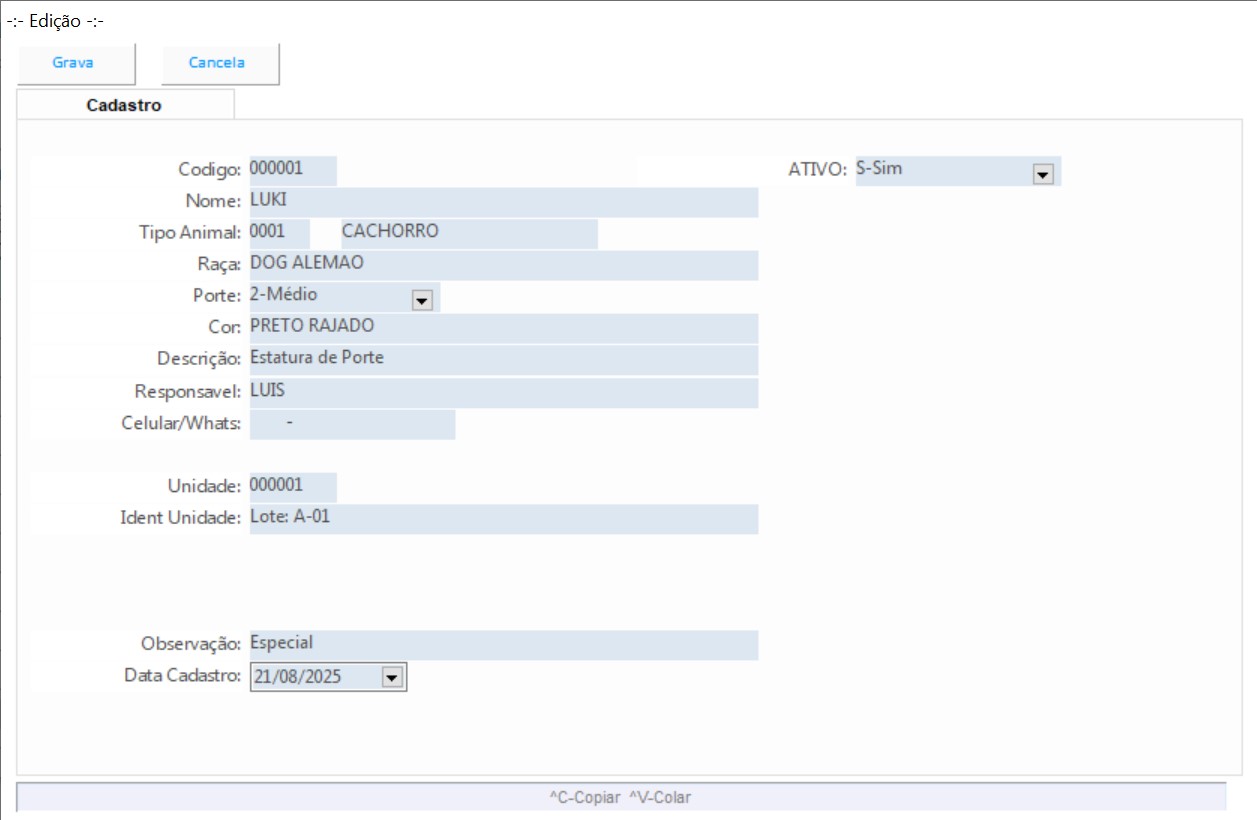The image size is (1257, 820).
Task: Click the Copiar/Colar status bar
Action: coord(620,797)
